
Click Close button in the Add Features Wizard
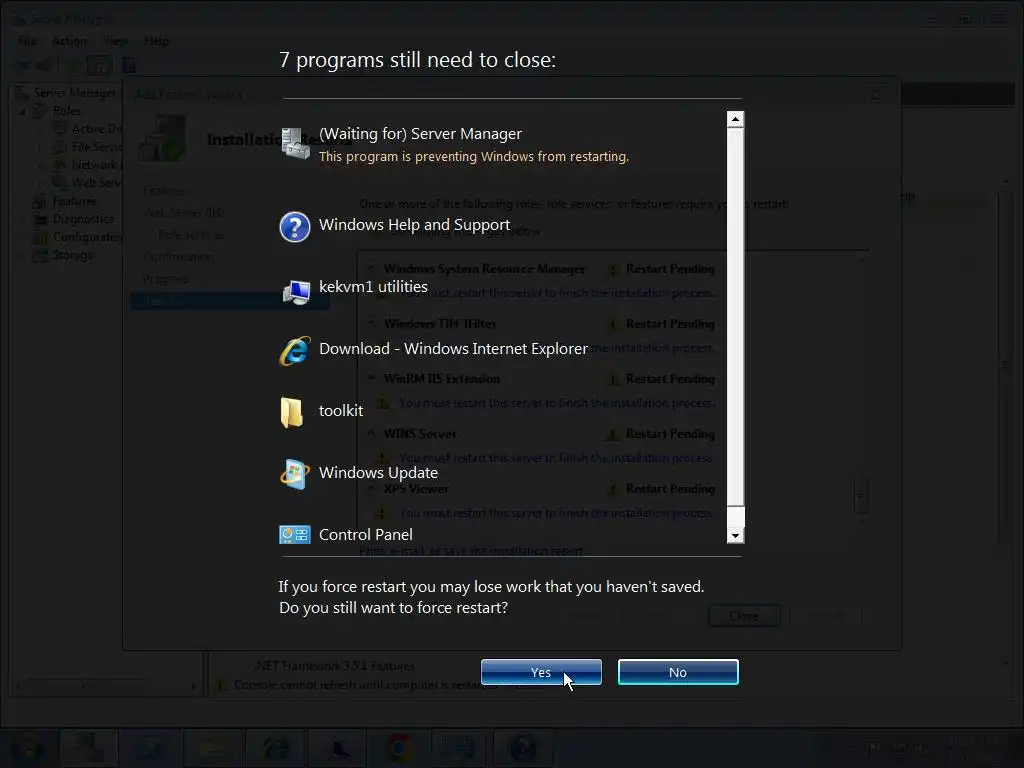[744, 616]
